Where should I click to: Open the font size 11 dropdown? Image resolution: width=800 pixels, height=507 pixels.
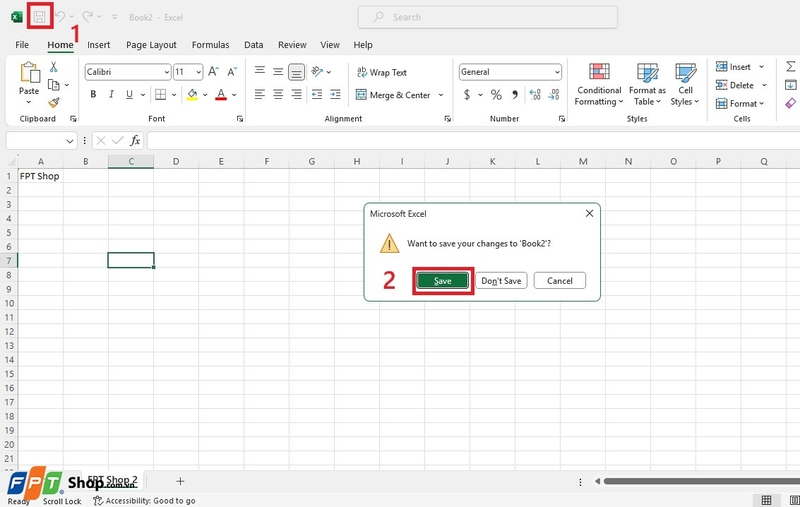198,72
